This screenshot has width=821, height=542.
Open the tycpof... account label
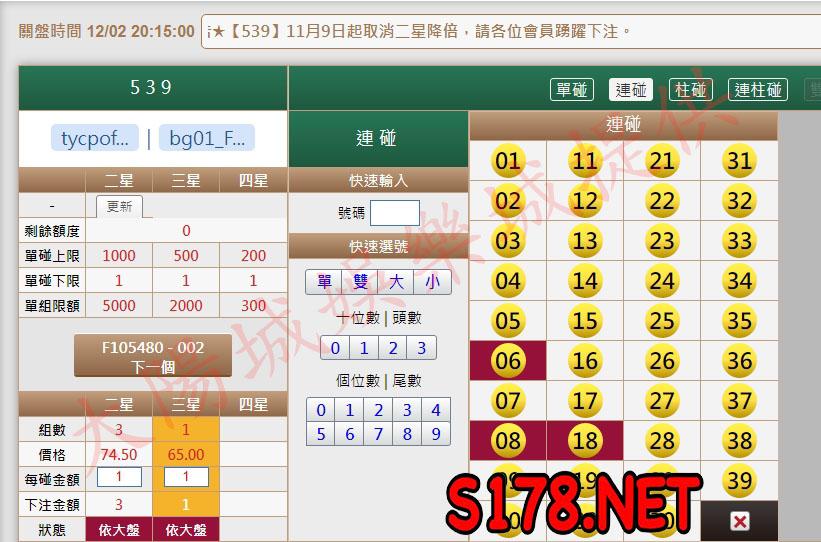tap(95, 138)
